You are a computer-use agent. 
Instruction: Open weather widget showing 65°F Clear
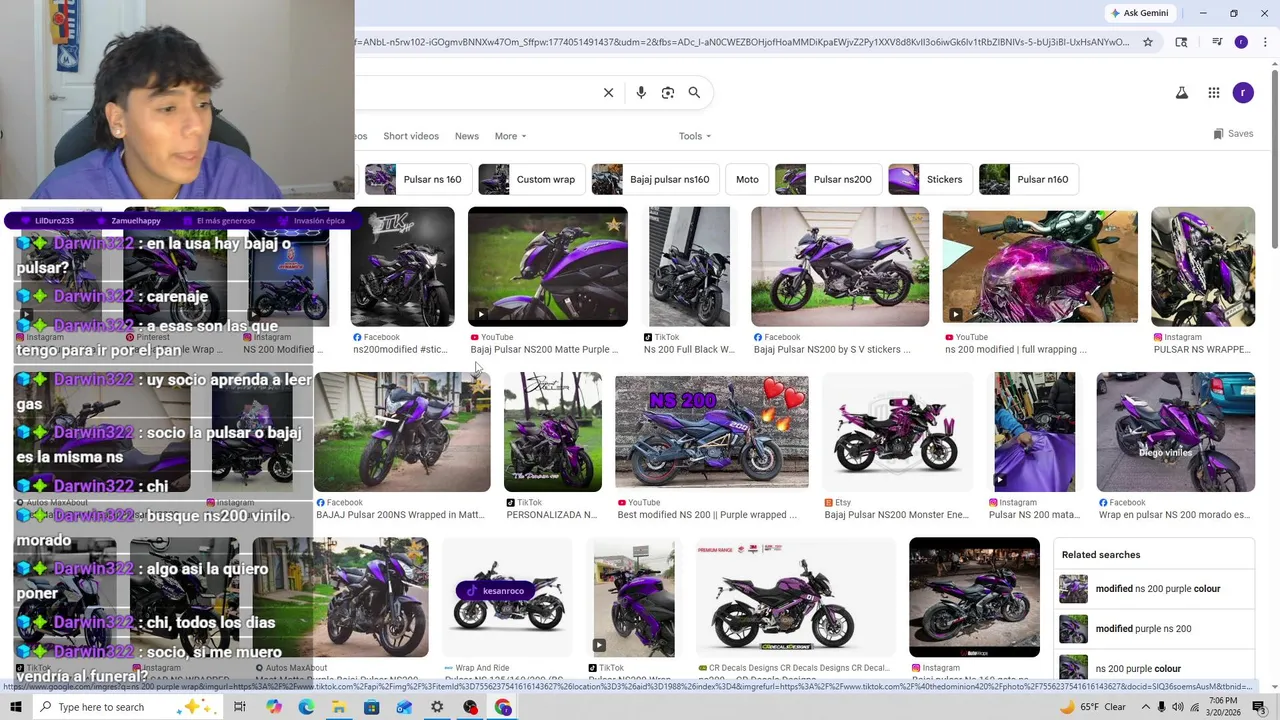1092,707
